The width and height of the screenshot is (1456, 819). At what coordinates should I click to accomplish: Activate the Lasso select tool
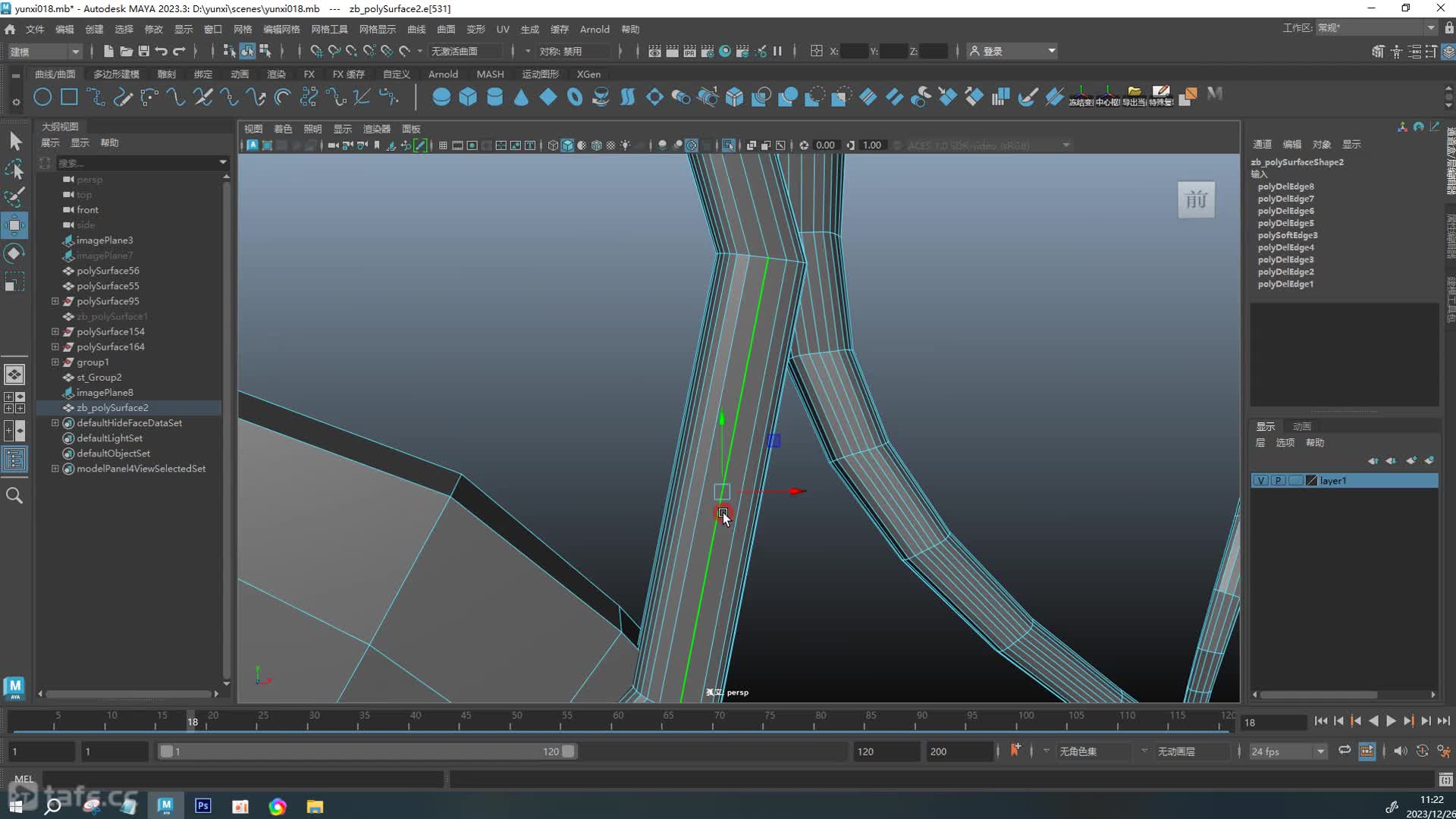coord(15,169)
